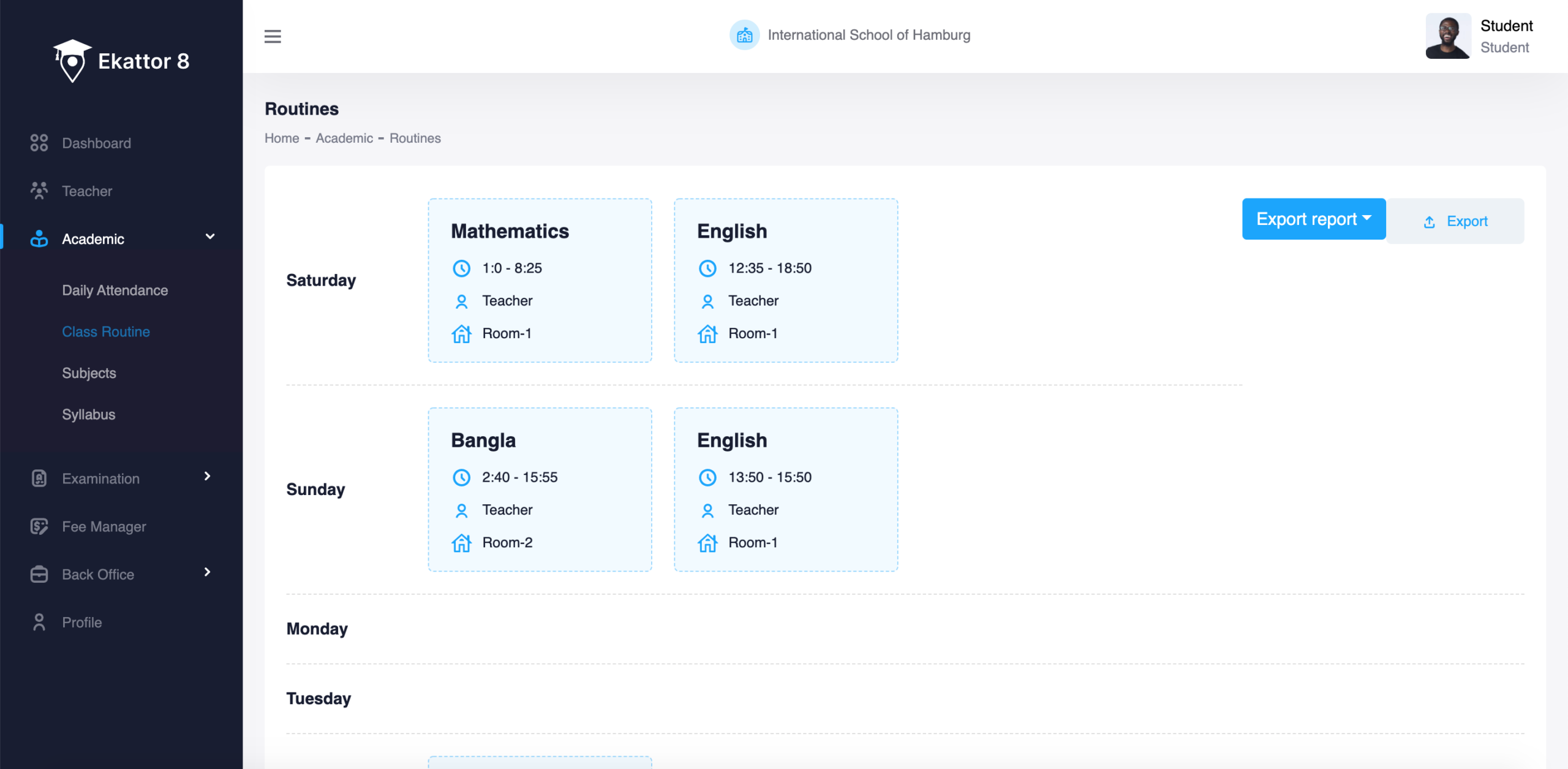Click the Ekattor 8 logo

tap(121, 61)
